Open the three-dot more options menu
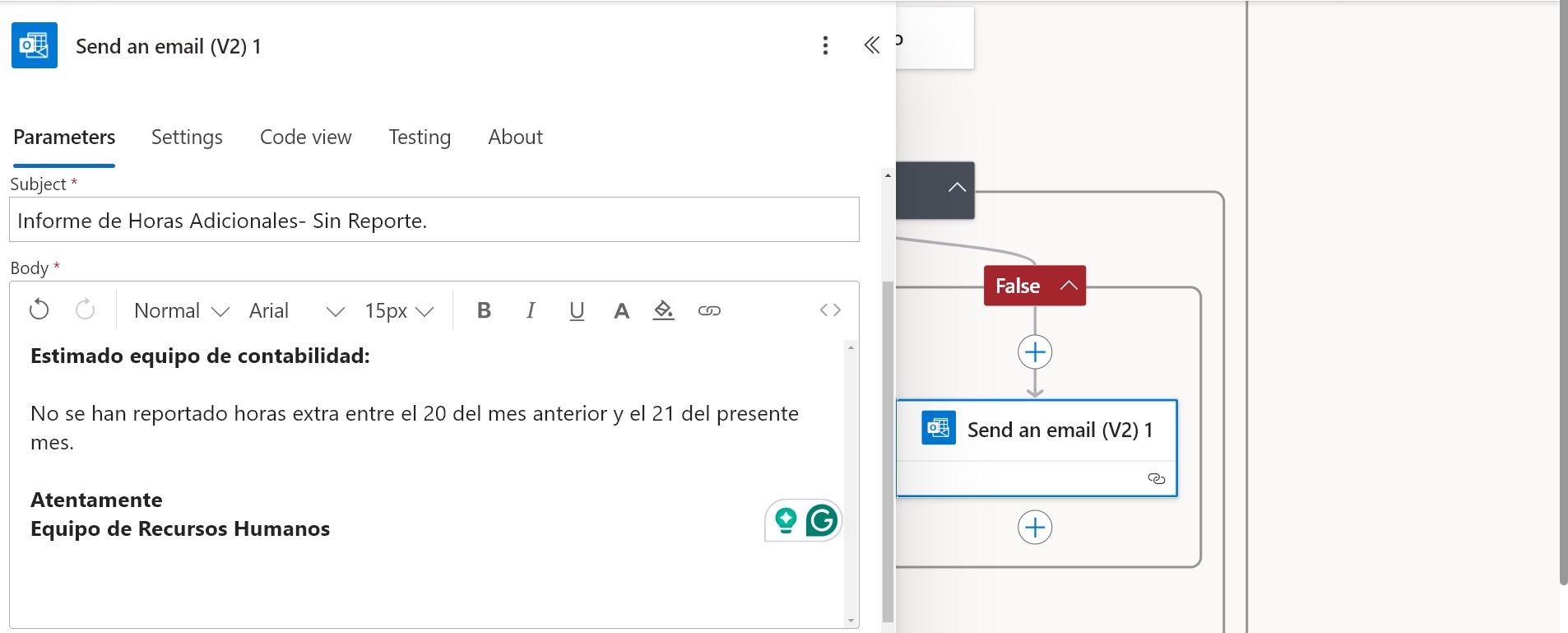The width and height of the screenshot is (1568, 633). click(825, 45)
